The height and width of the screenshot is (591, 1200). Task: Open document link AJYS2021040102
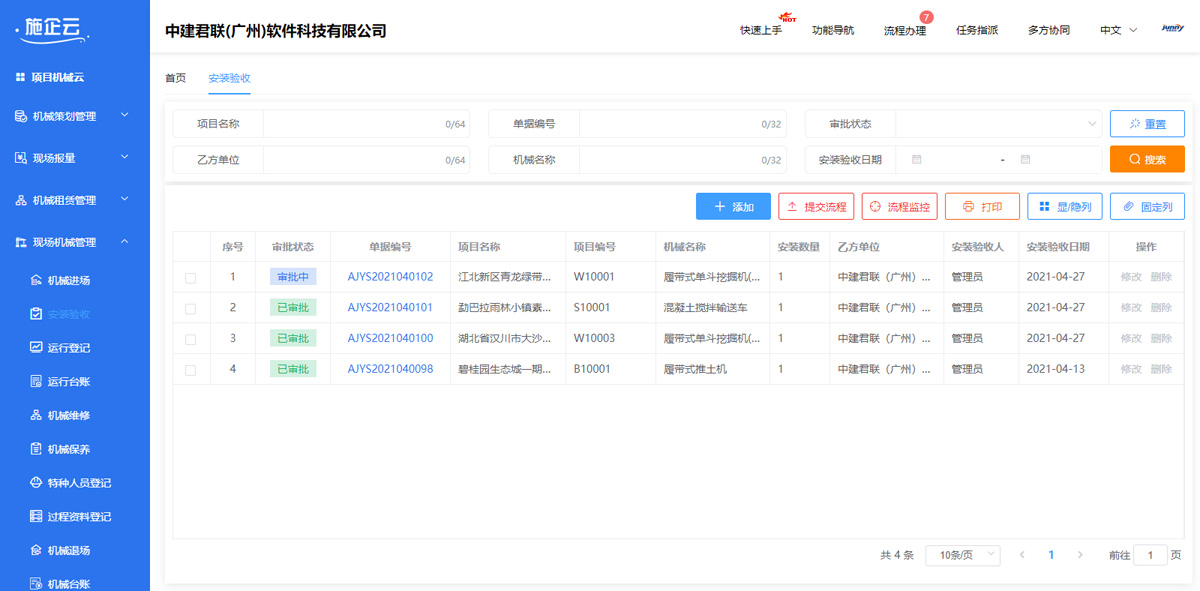(x=390, y=277)
